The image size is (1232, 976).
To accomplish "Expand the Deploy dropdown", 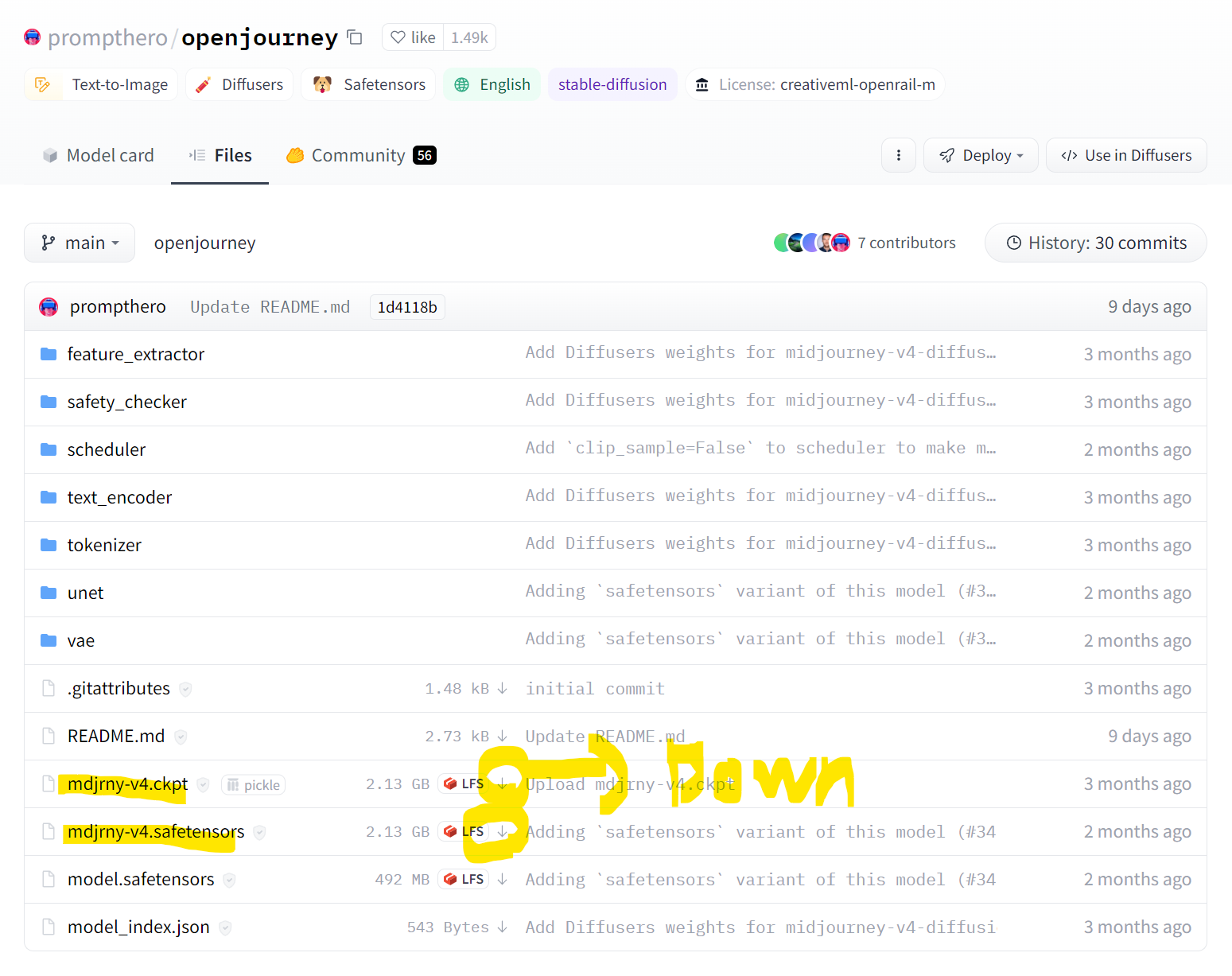I will tap(981, 155).
